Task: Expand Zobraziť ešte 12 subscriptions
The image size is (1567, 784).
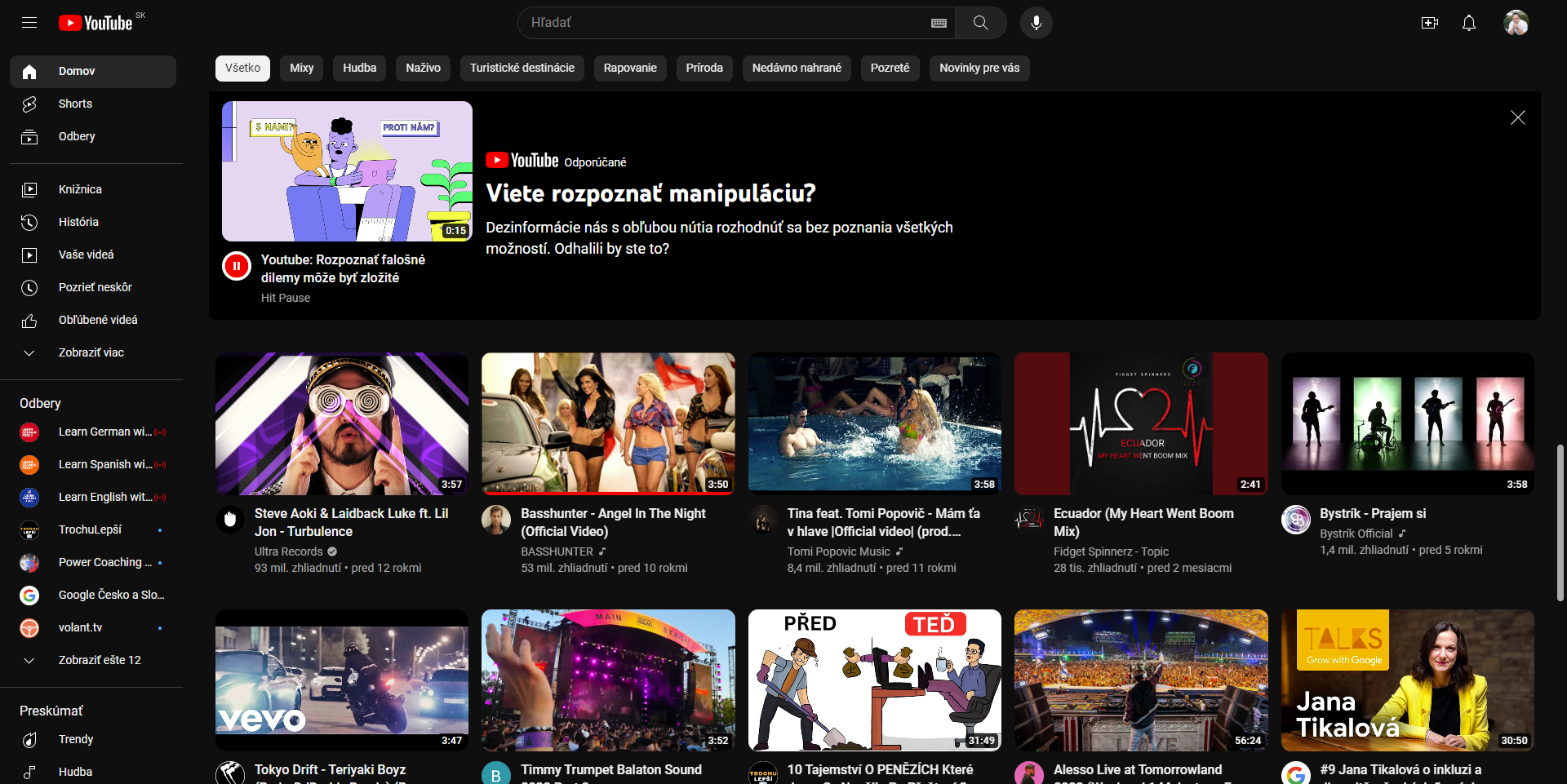Action: [93, 660]
